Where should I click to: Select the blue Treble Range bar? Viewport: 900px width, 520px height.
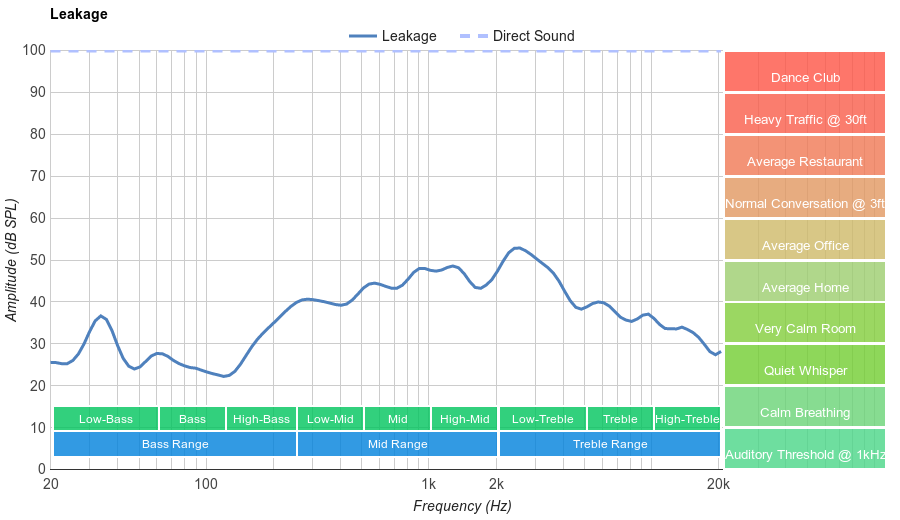point(609,444)
